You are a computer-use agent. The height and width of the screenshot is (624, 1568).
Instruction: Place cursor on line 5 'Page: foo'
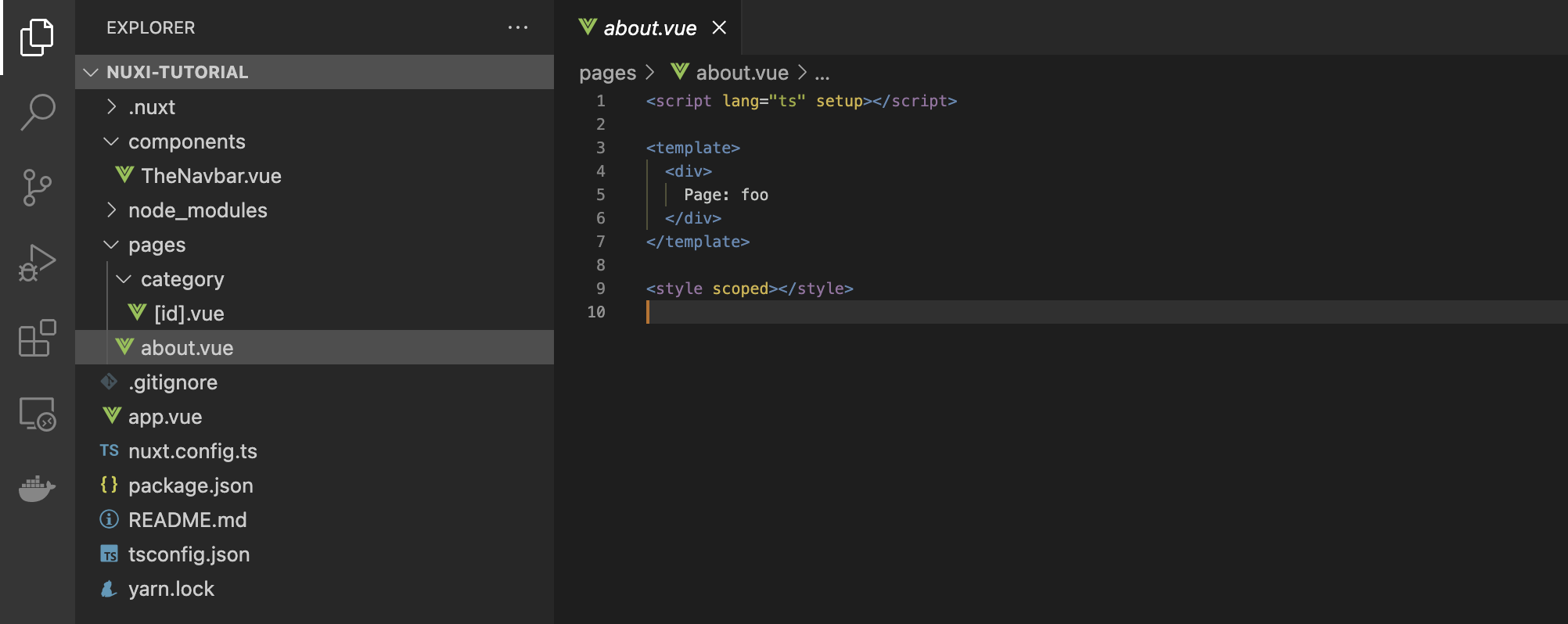(x=725, y=195)
